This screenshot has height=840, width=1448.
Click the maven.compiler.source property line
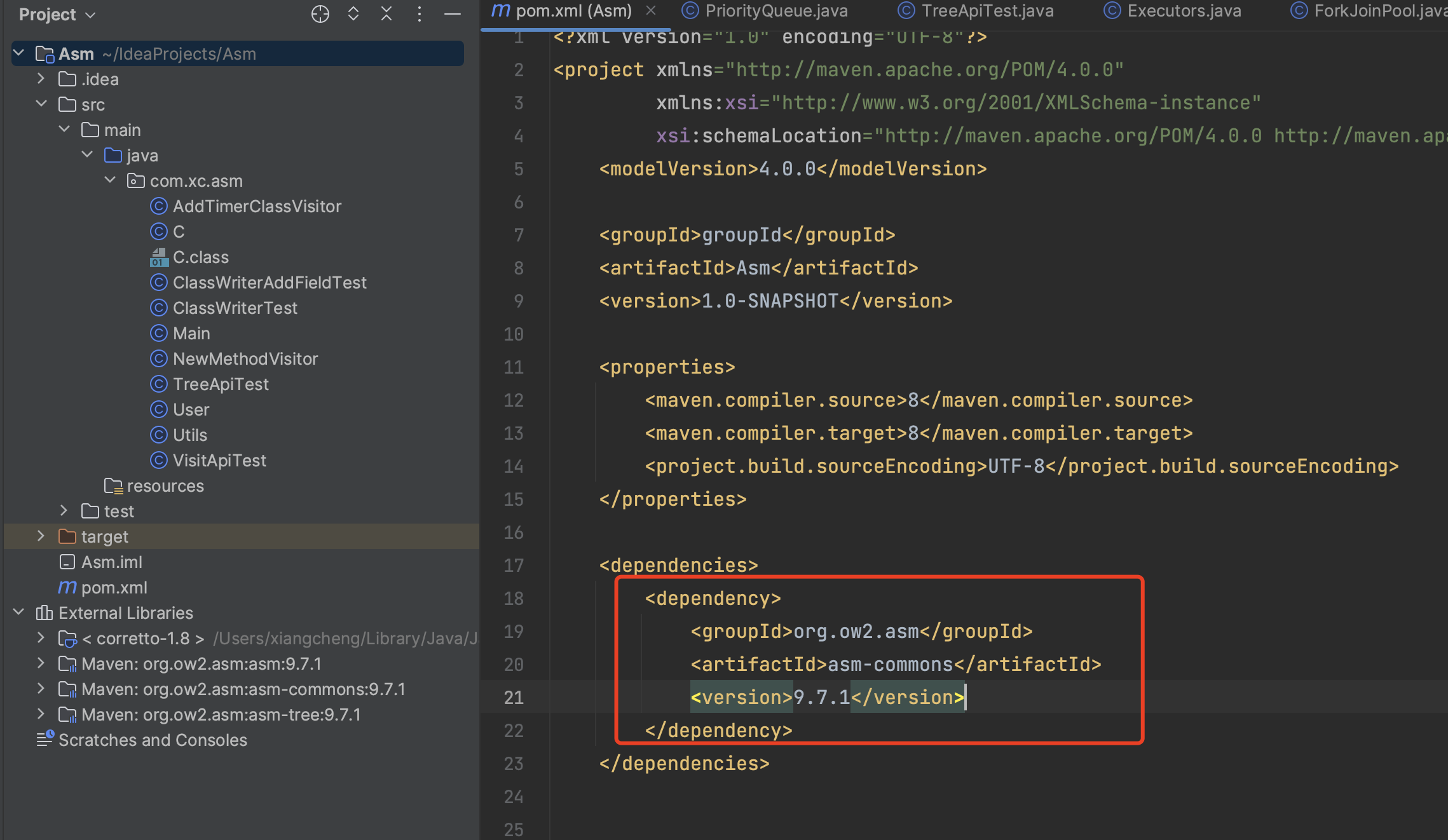pos(919,400)
